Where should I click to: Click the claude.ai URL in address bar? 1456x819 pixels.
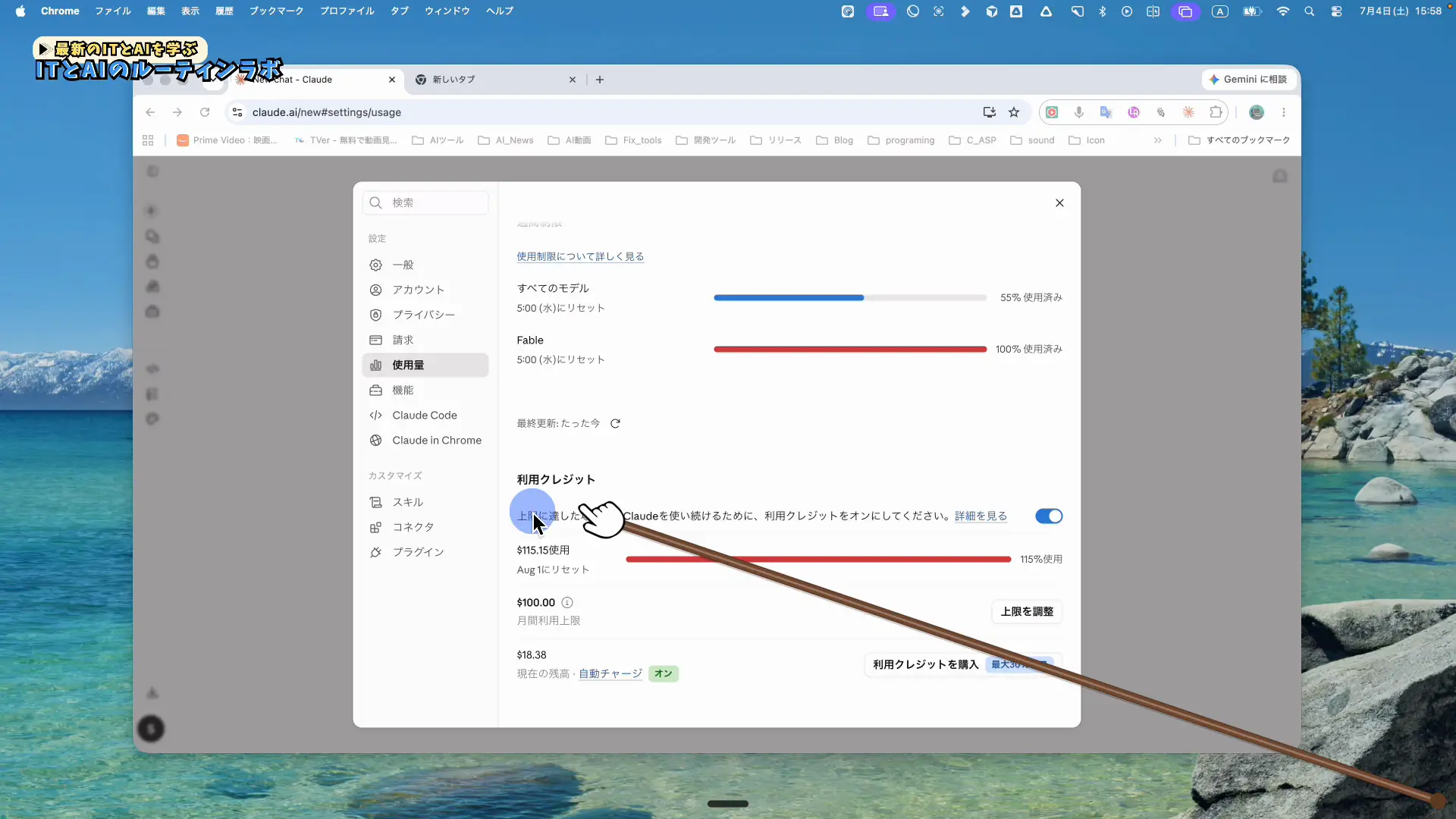tap(327, 112)
